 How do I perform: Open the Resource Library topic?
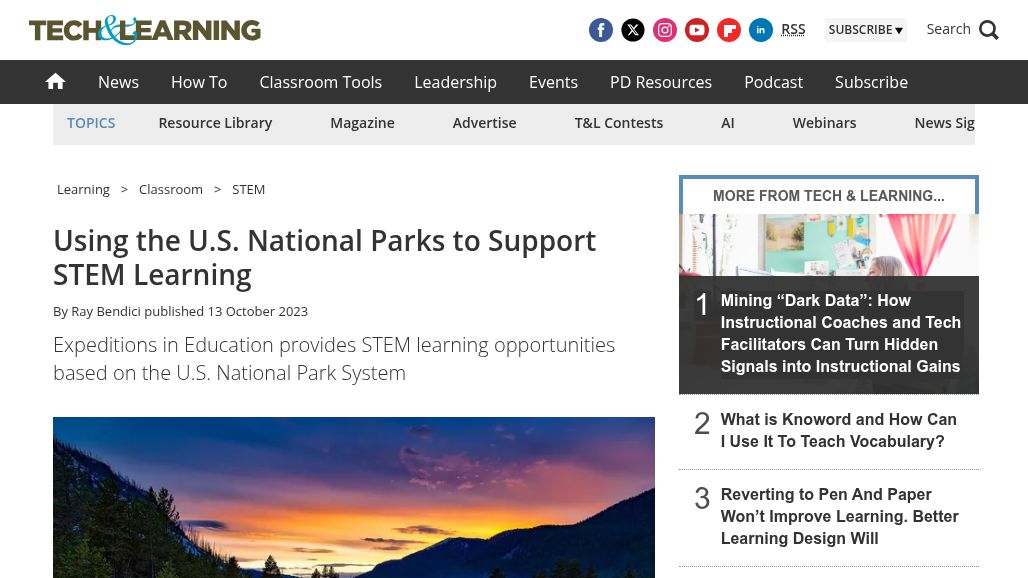point(215,123)
